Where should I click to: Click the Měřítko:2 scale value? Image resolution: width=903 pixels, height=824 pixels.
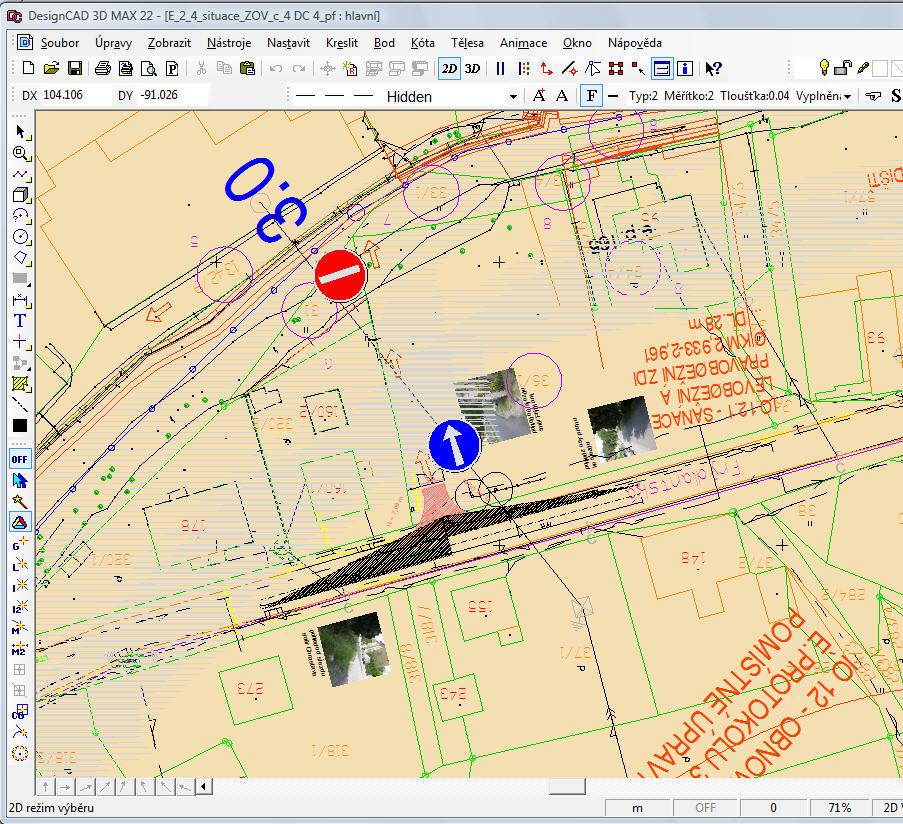pyautogui.click(x=689, y=96)
